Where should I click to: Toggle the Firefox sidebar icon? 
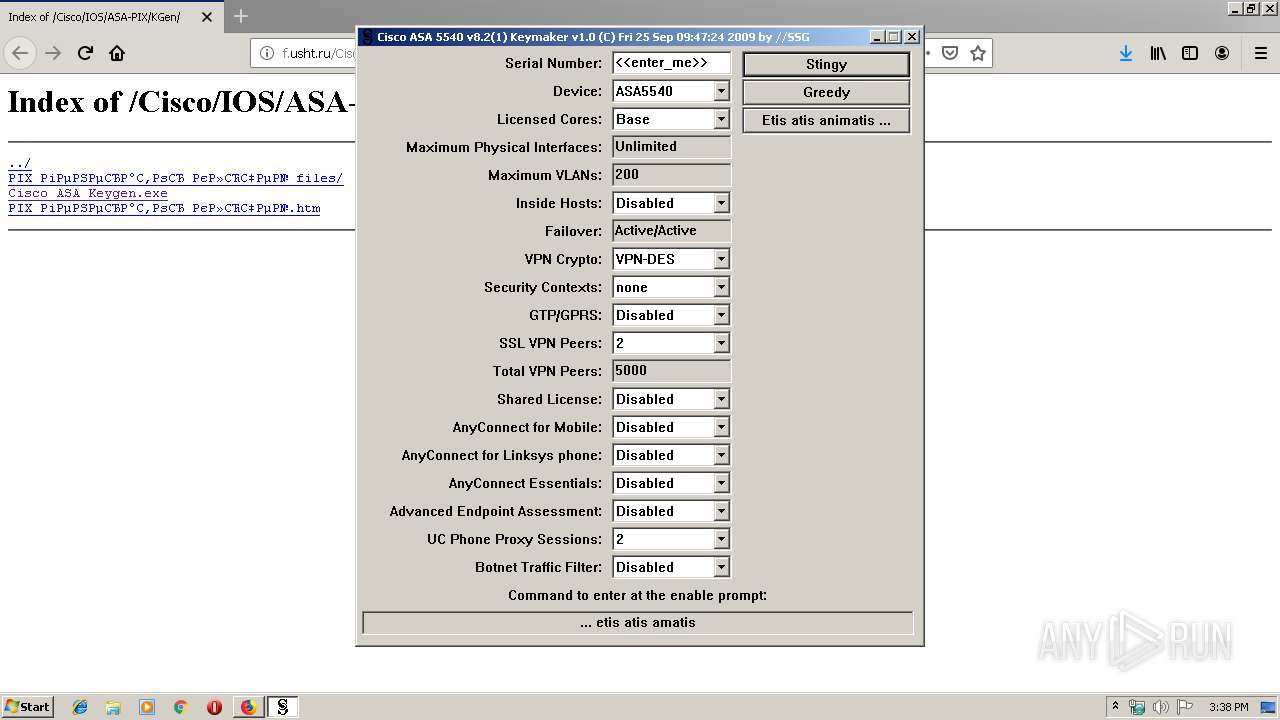coord(1190,53)
